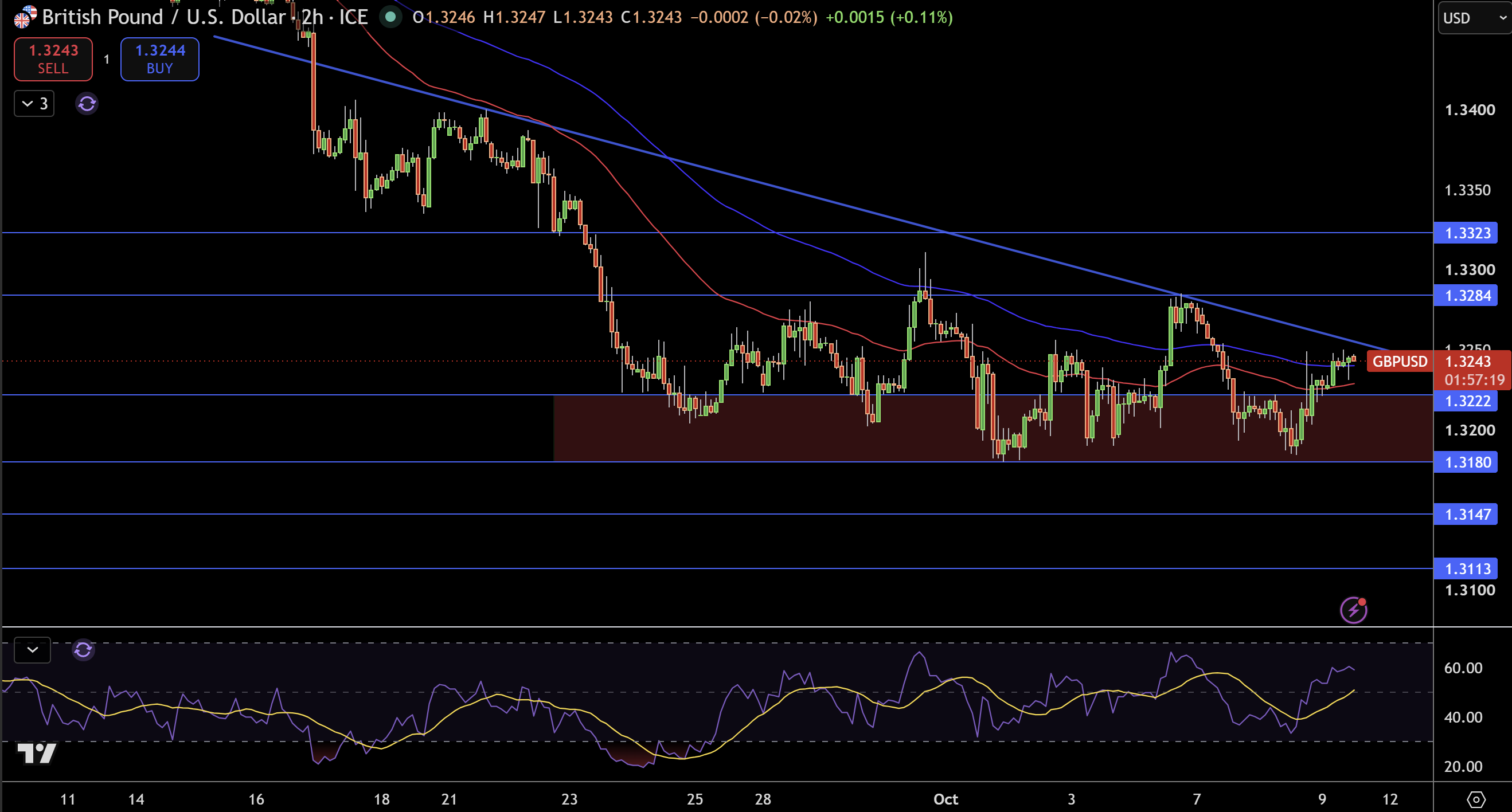Select the 1.3222 horizontal line price label
This screenshot has width=1512, height=812.
coord(1466,401)
